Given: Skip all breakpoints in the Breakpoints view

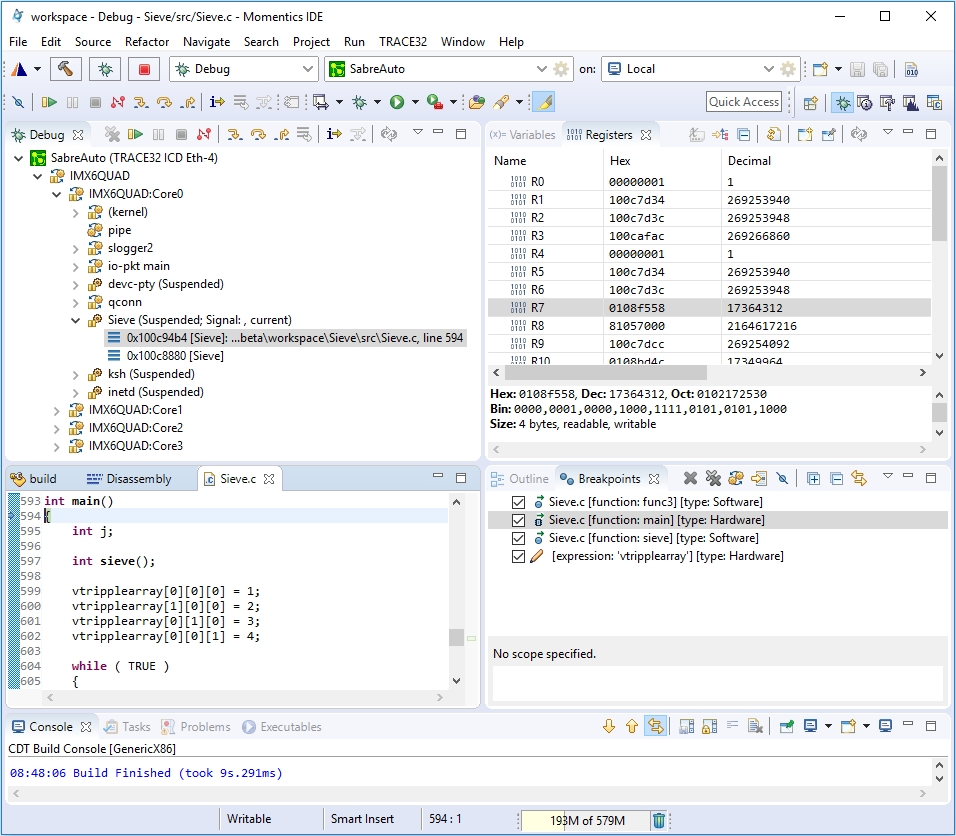Looking at the screenshot, I should [x=782, y=479].
